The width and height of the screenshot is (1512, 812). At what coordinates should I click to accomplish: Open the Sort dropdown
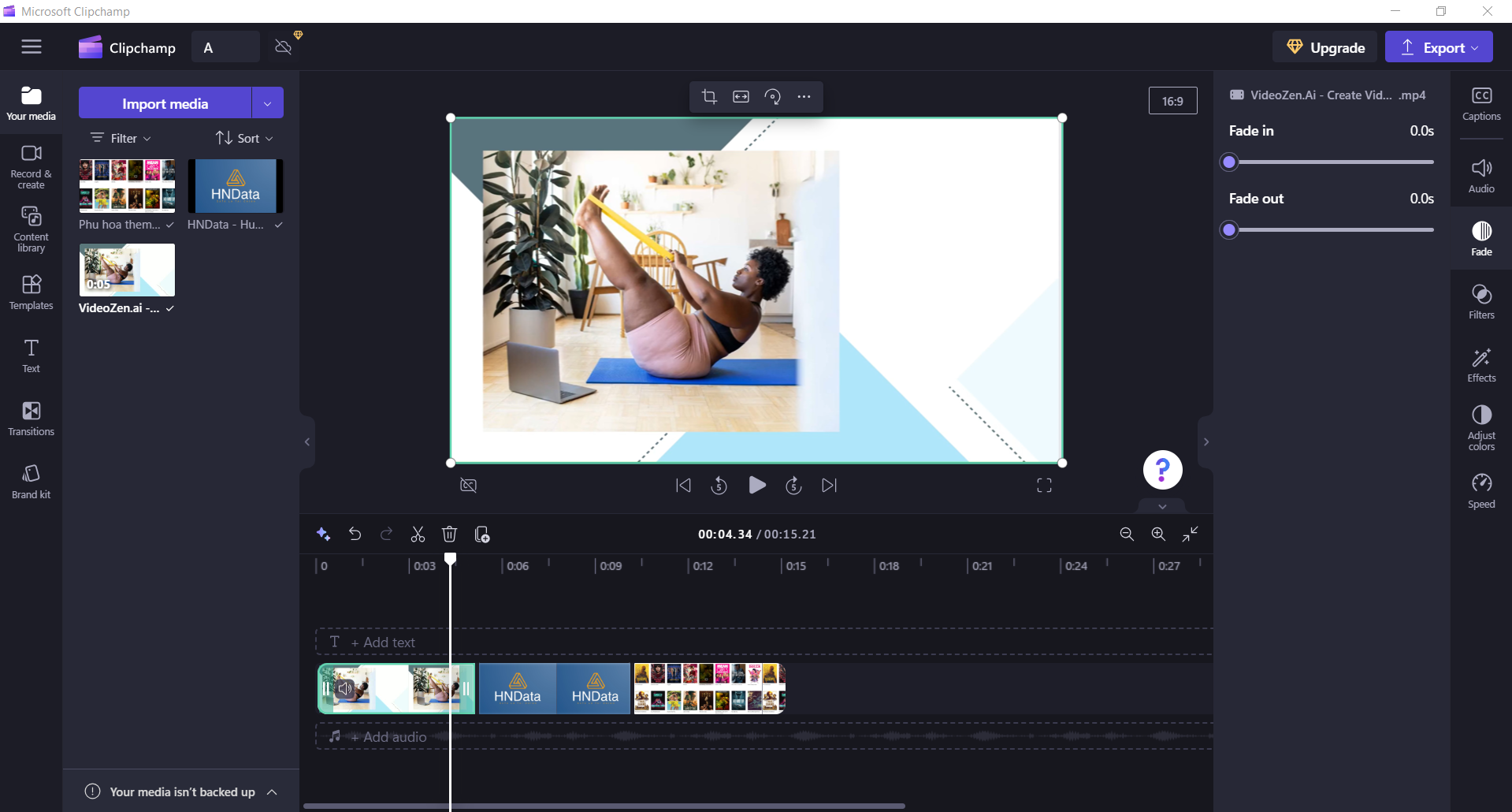tap(244, 138)
